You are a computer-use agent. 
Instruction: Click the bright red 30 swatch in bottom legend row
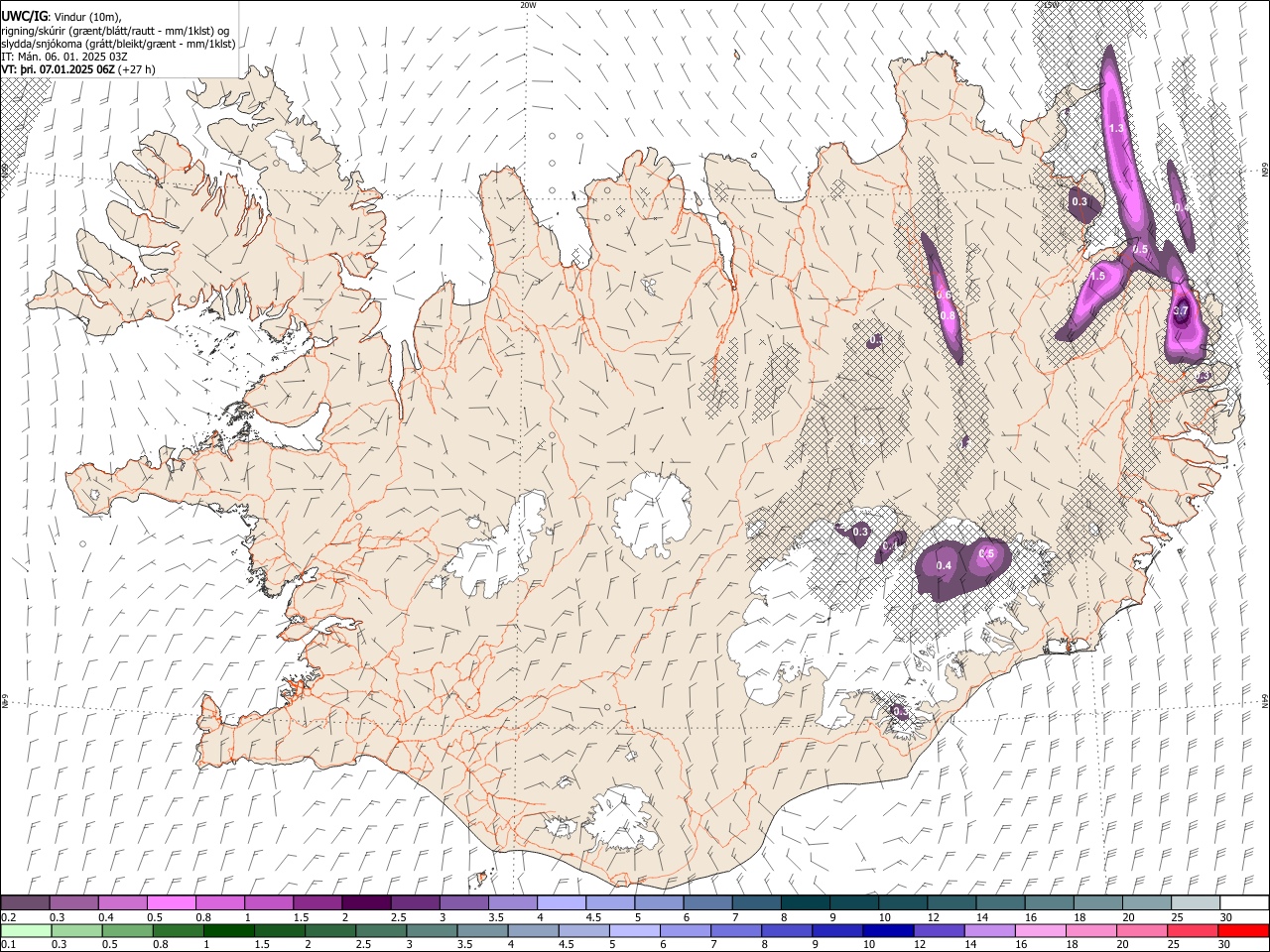[x=1243, y=930]
